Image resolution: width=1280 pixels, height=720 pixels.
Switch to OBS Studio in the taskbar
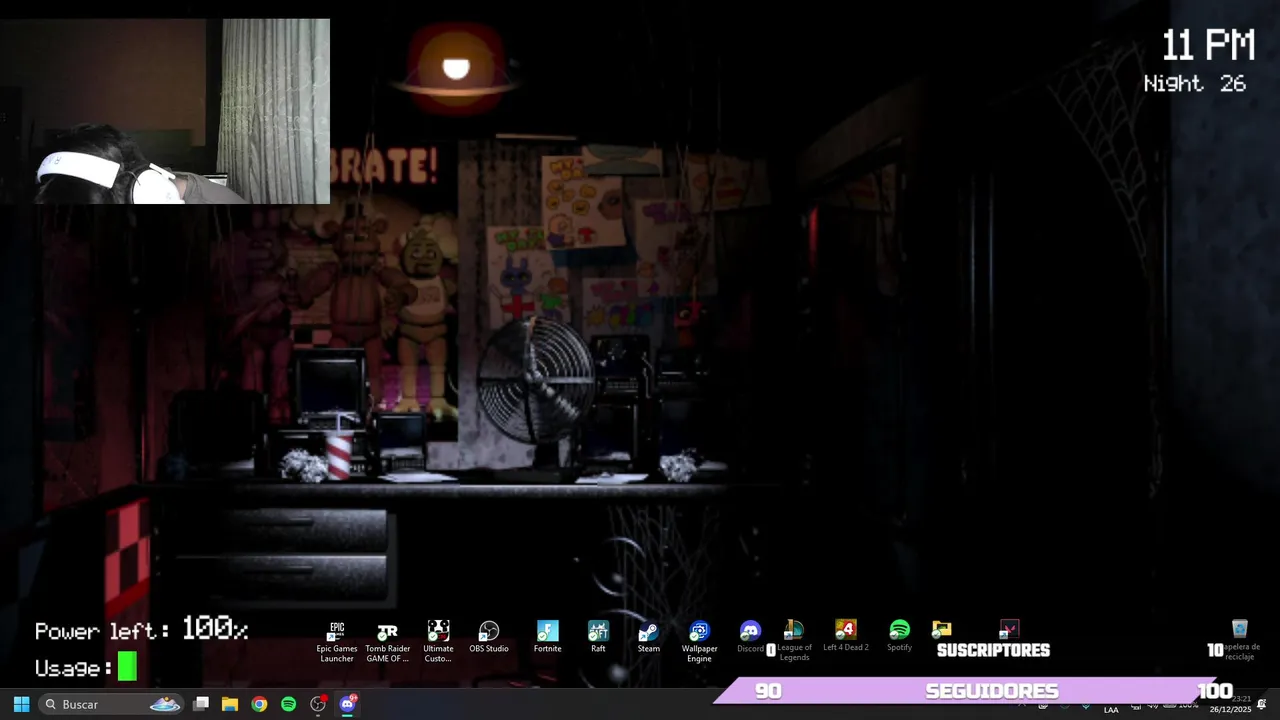click(x=318, y=704)
